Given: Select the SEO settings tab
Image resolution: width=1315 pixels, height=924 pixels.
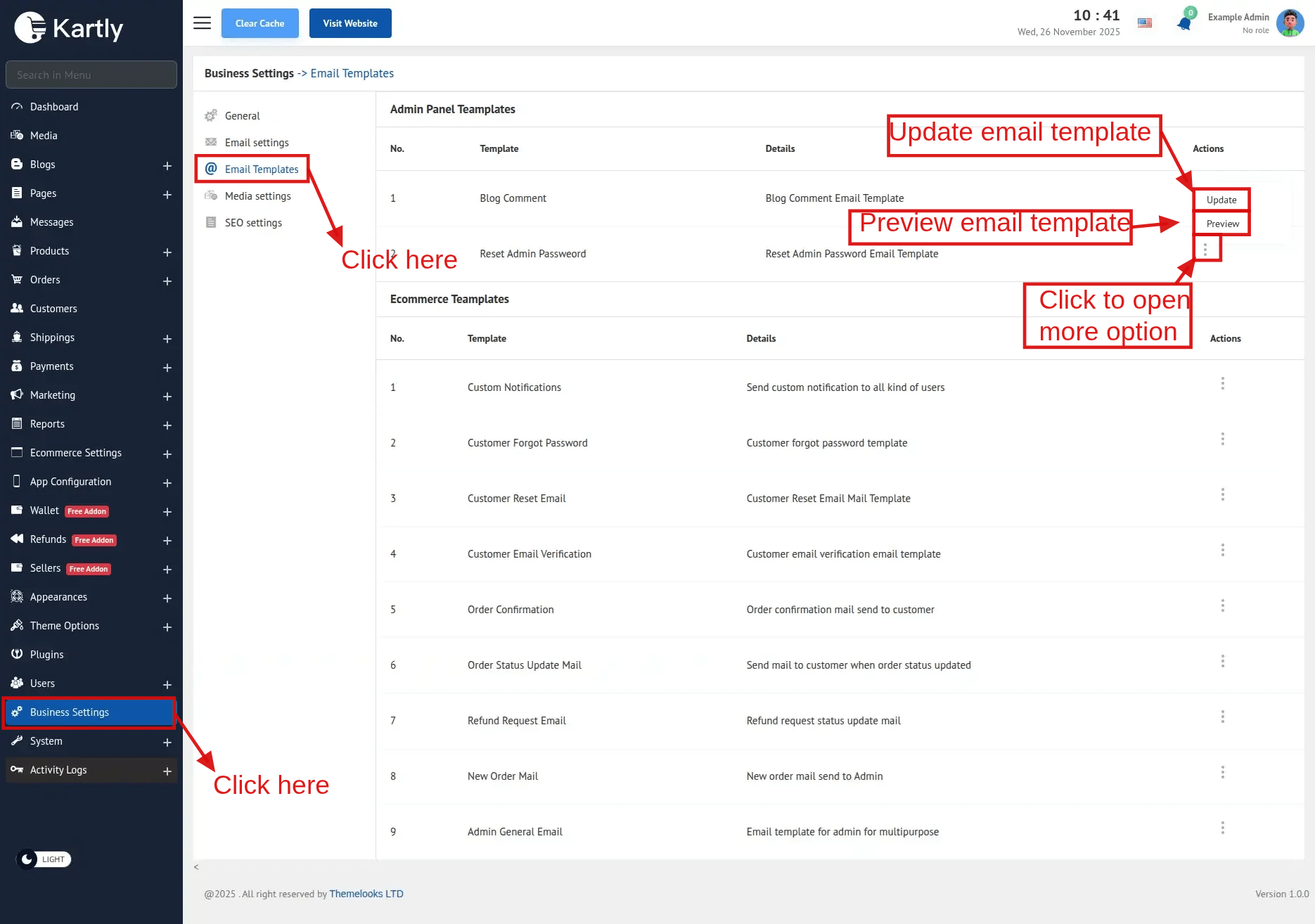Looking at the screenshot, I should click(253, 223).
